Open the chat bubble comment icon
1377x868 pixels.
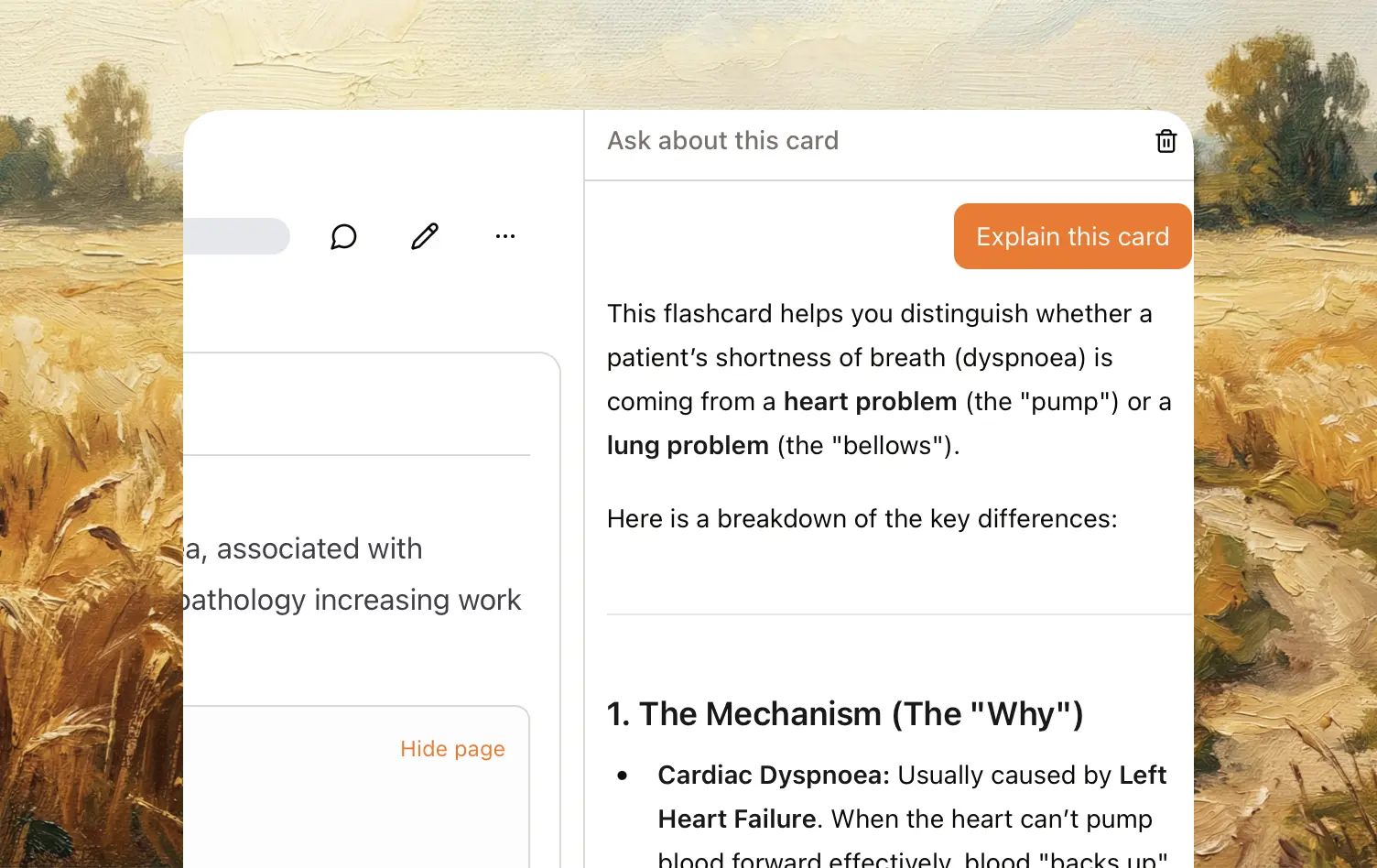(x=343, y=237)
